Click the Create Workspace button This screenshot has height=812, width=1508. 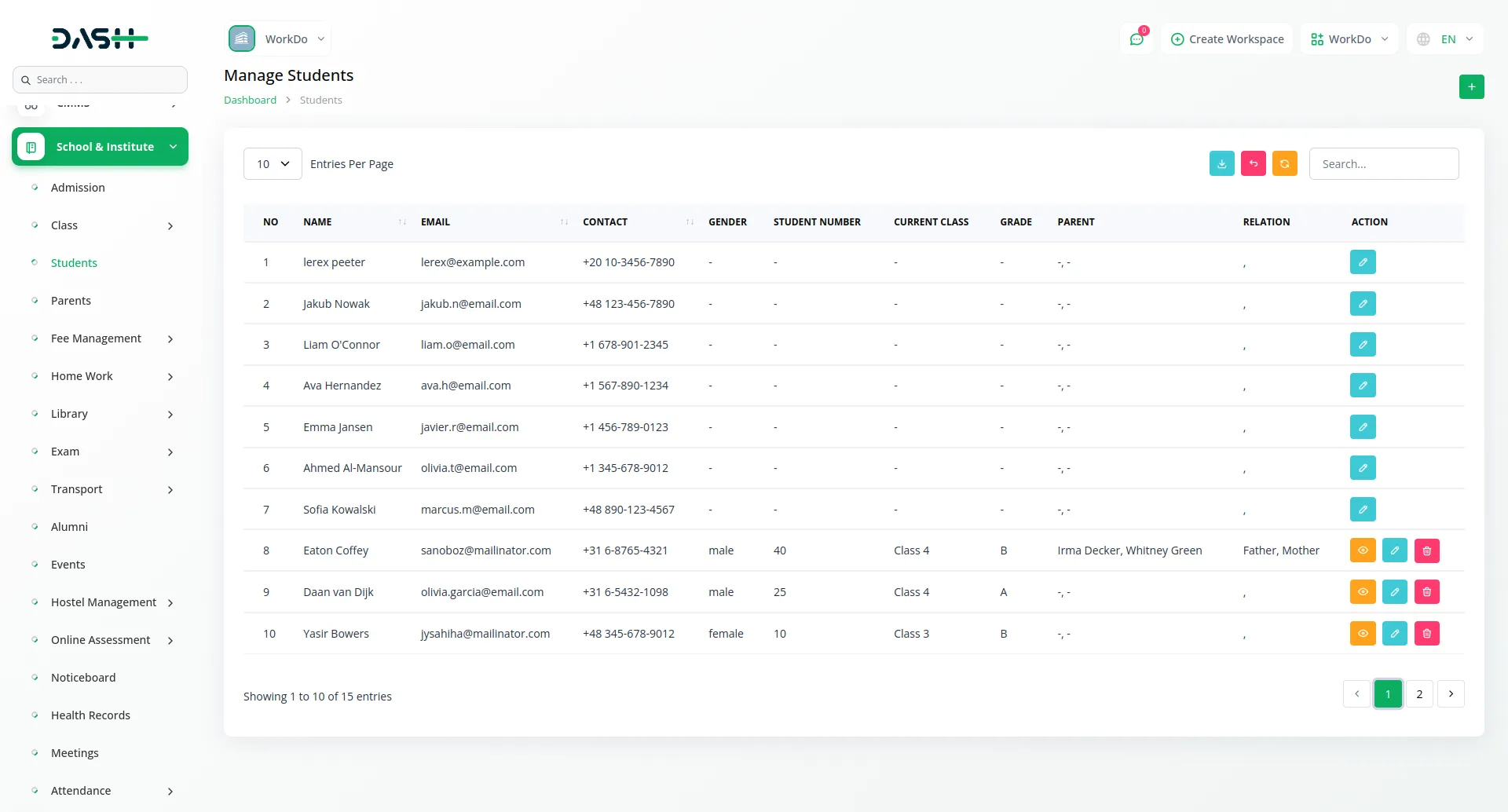[x=1227, y=39]
